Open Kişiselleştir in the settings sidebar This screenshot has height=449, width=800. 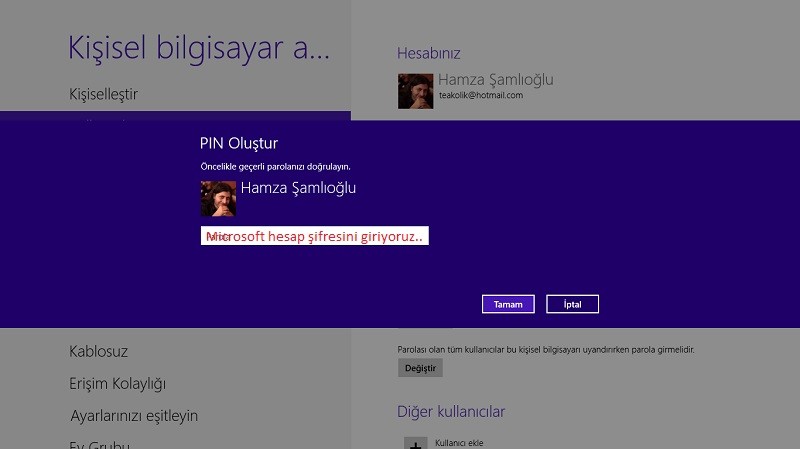(104, 94)
